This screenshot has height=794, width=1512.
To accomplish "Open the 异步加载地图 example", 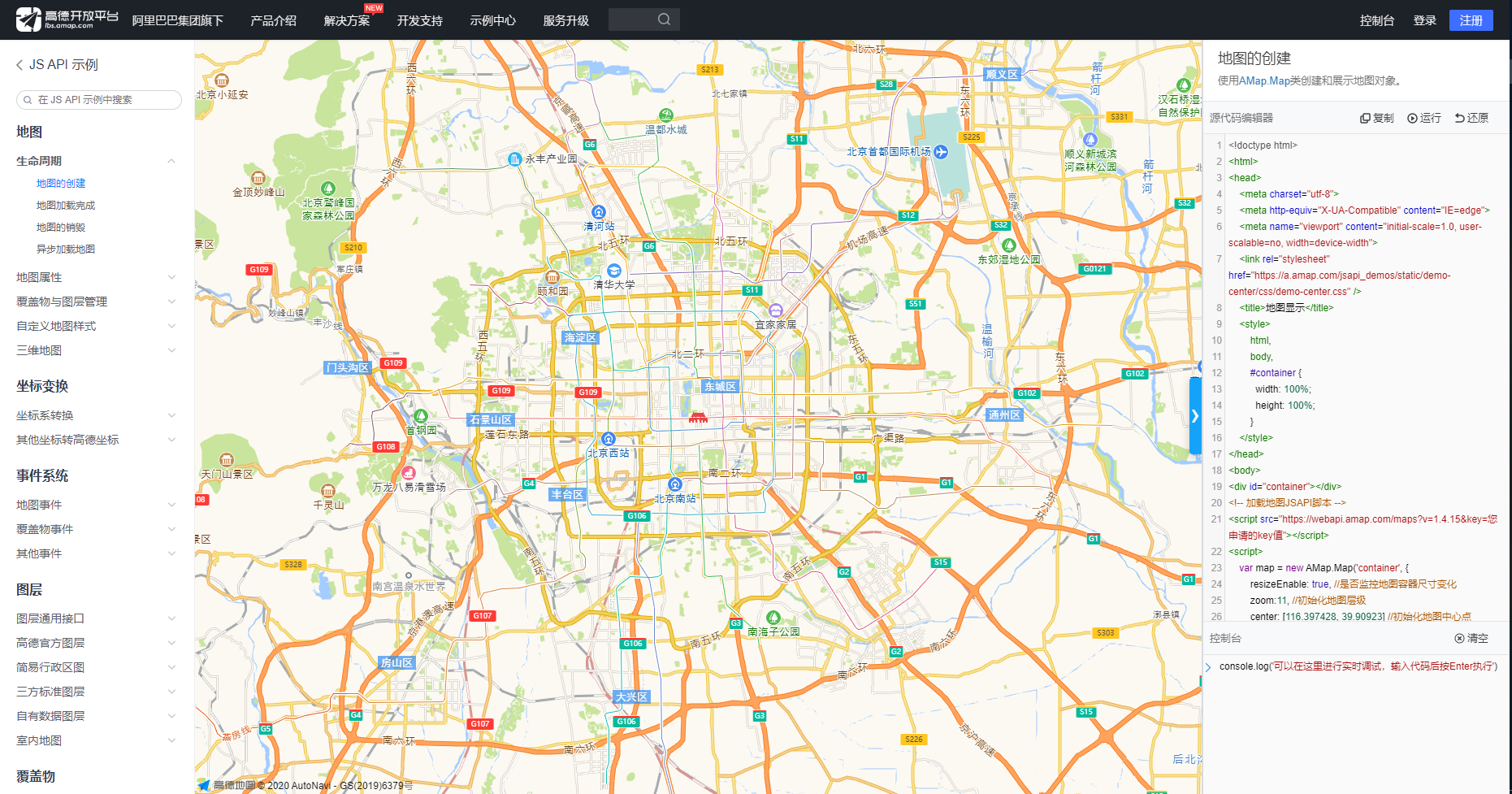I will coord(66,249).
